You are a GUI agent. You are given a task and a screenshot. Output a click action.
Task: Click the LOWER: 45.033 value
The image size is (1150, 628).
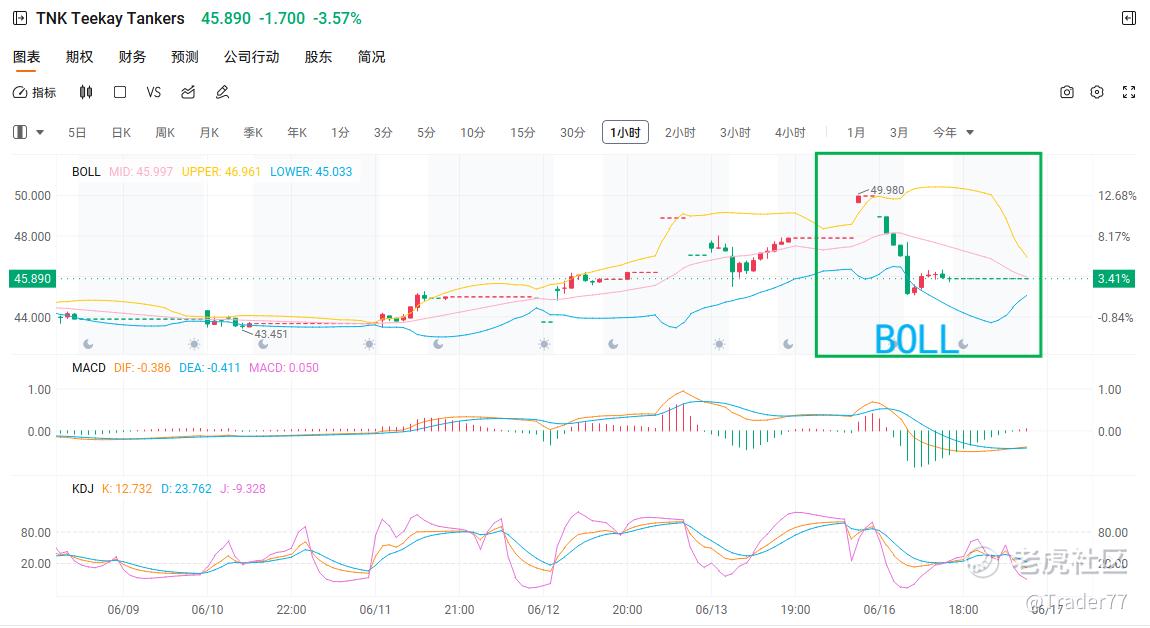(311, 172)
